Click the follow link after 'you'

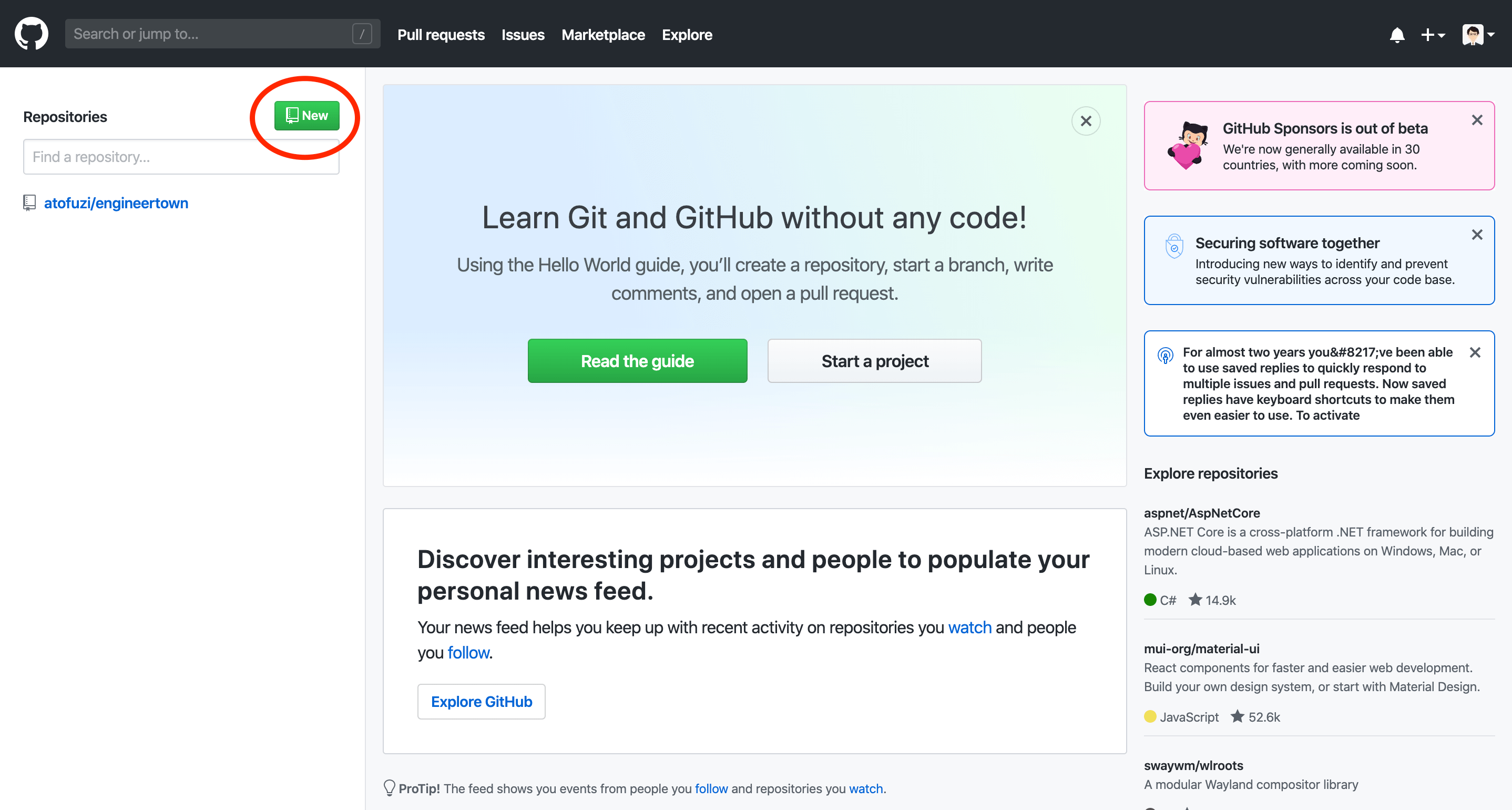[x=468, y=653]
